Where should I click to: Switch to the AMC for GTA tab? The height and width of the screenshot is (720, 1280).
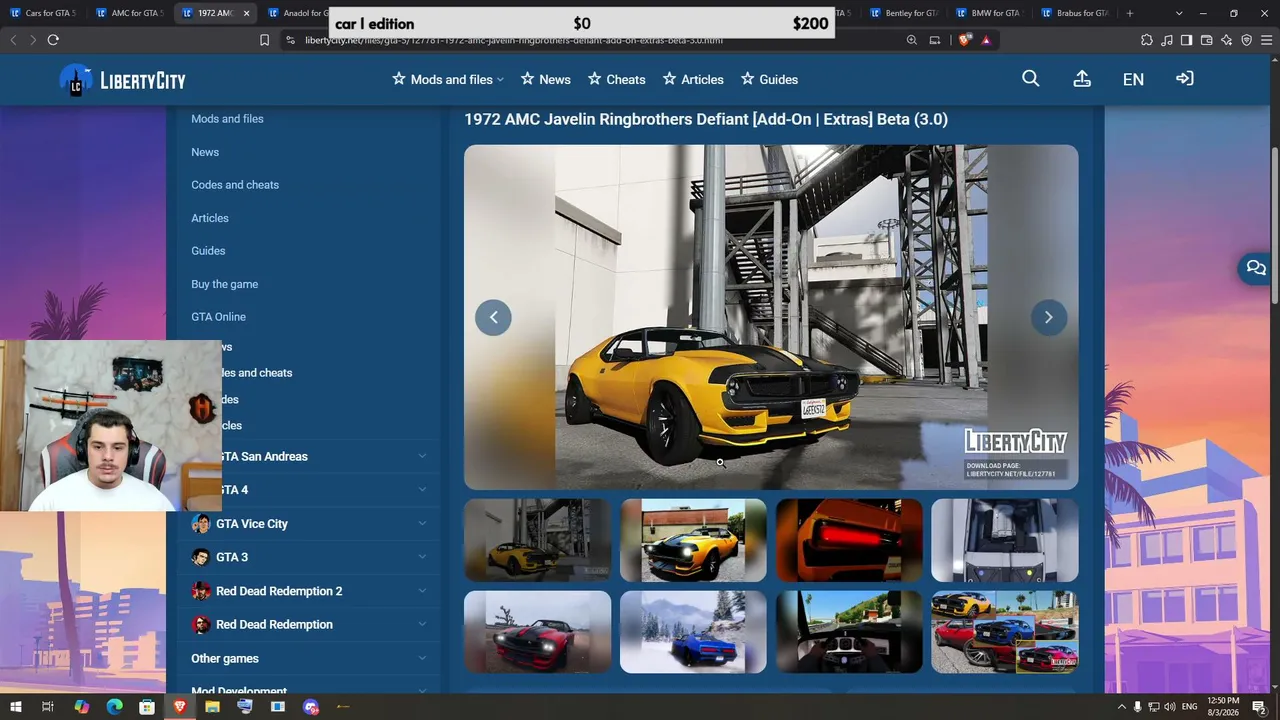pyautogui.click(x=128, y=13)
